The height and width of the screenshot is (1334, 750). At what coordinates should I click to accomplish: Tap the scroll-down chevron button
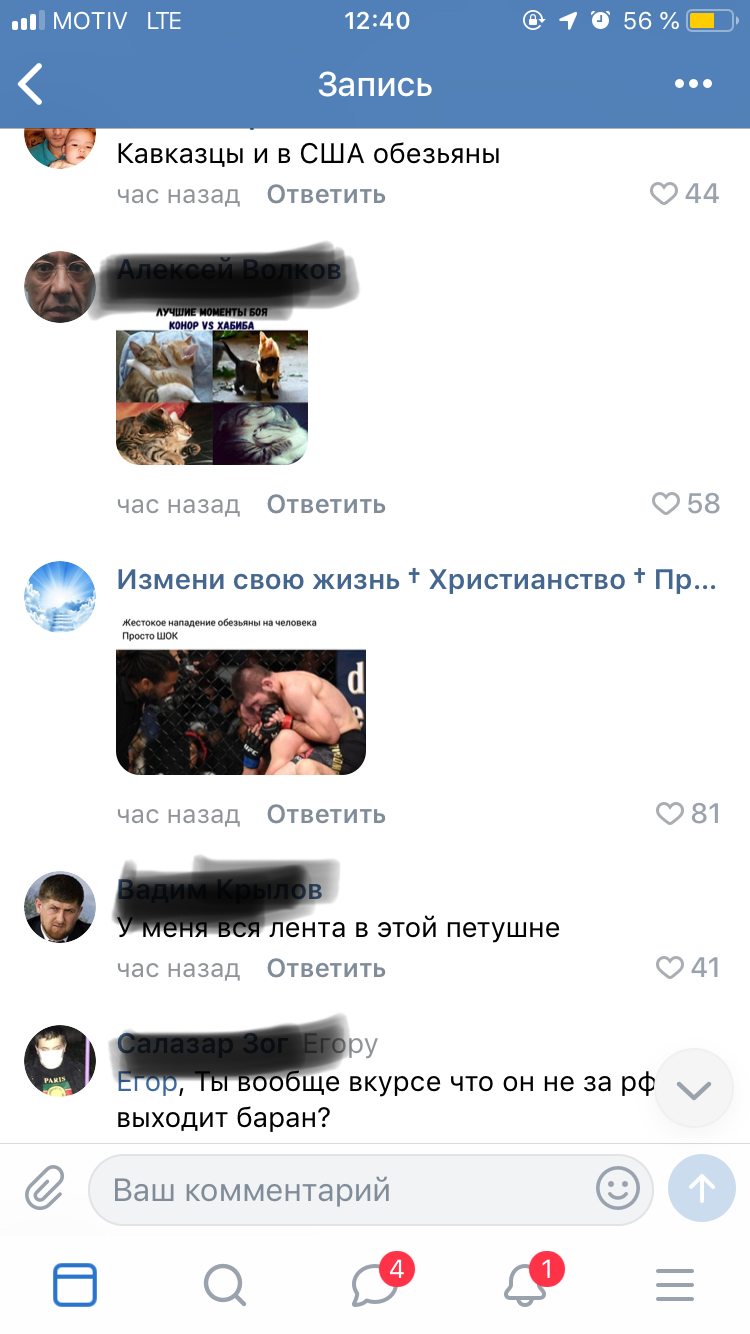point(694,1089)
